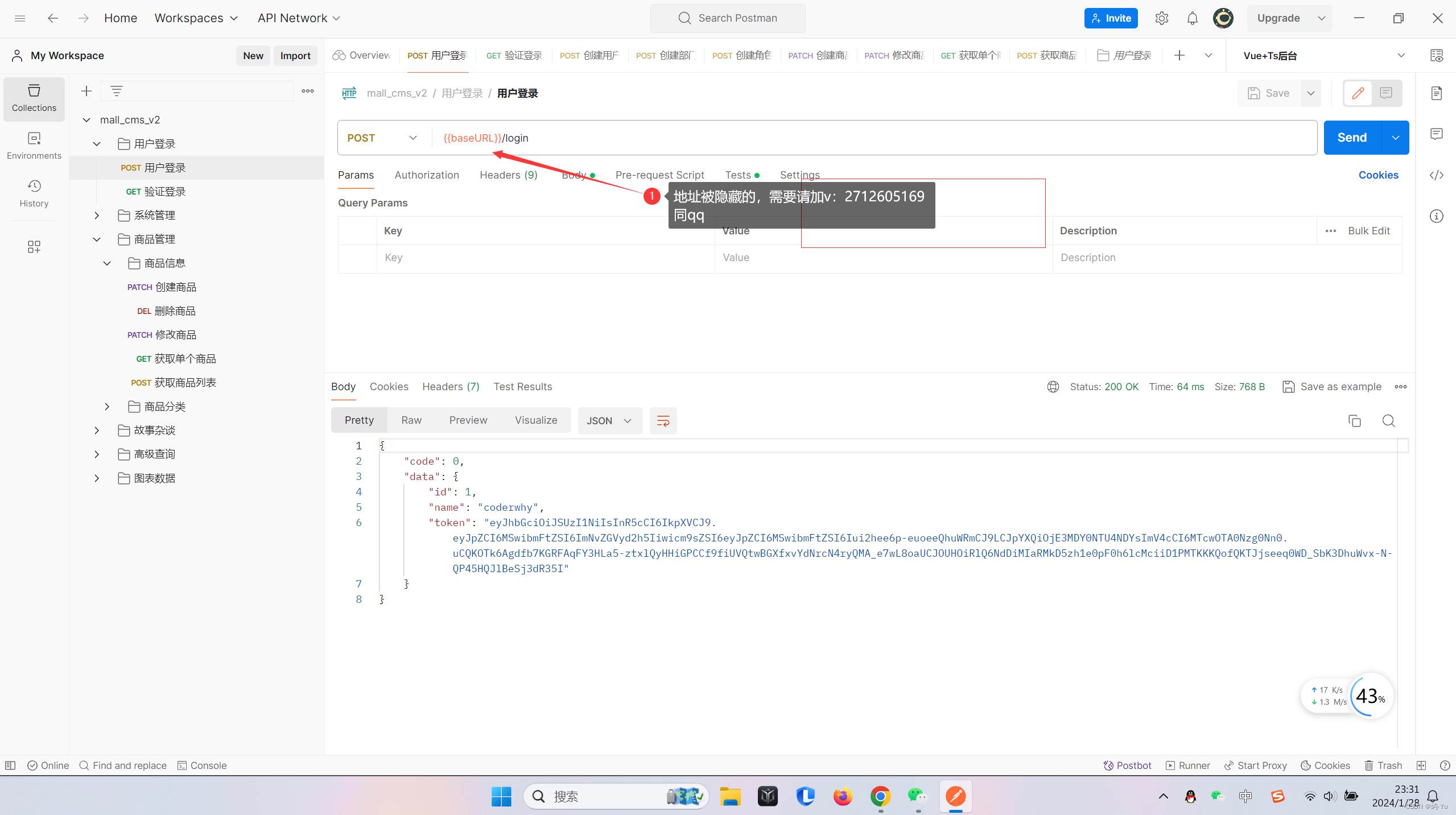Click the Cookies link
This screenshot has height=815, width=1456.
click(x=1378, y=175)
